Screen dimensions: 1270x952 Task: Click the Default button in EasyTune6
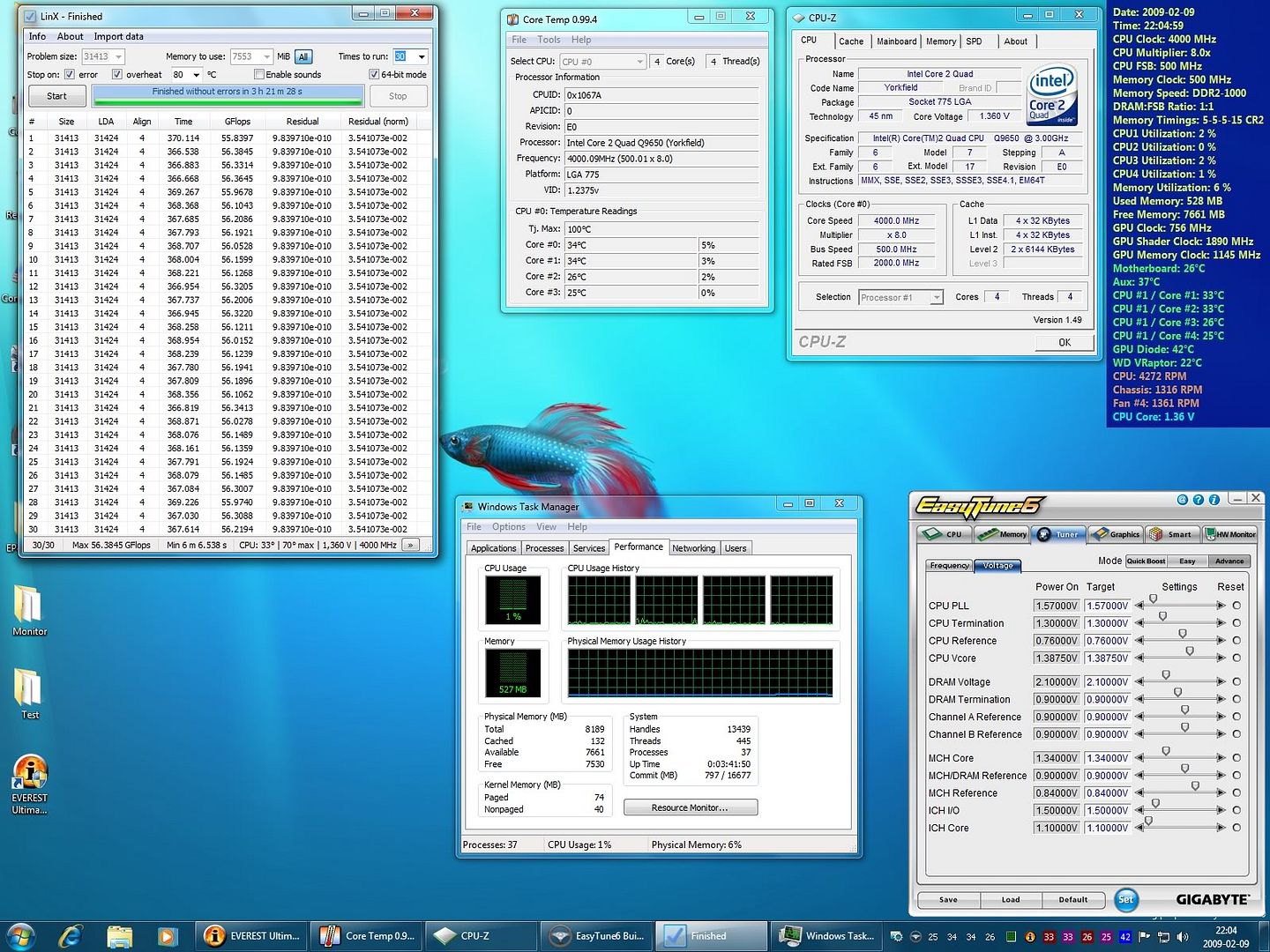1072,900
